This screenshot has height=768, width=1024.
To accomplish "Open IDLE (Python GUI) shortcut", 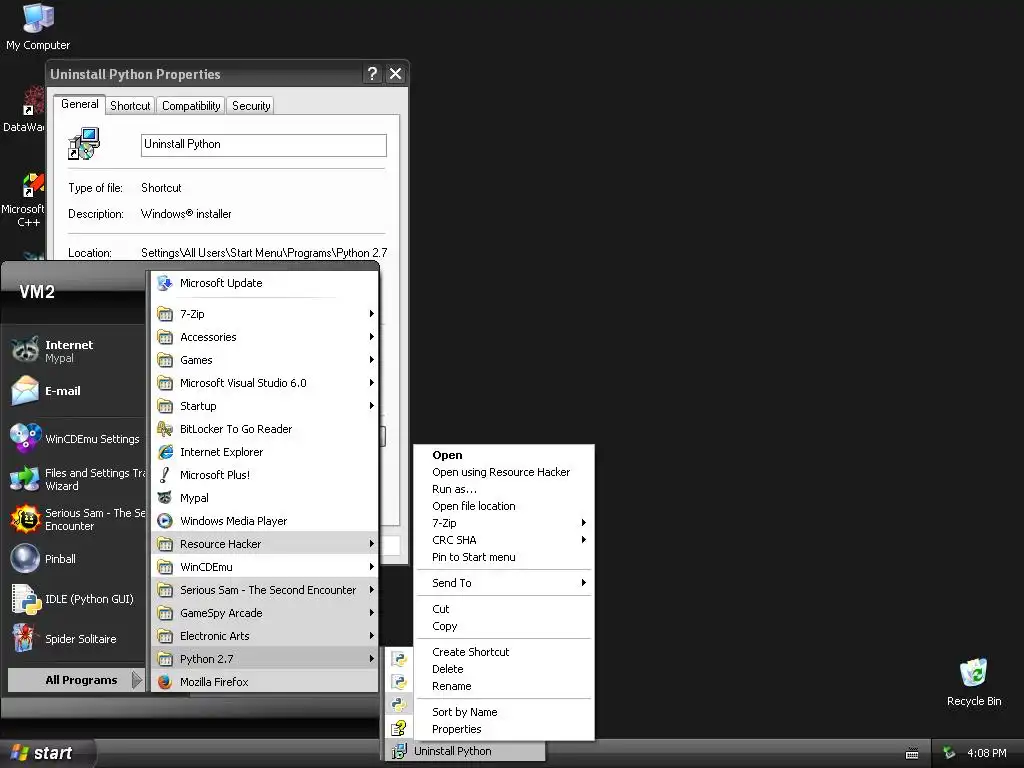I will (73, 599).
